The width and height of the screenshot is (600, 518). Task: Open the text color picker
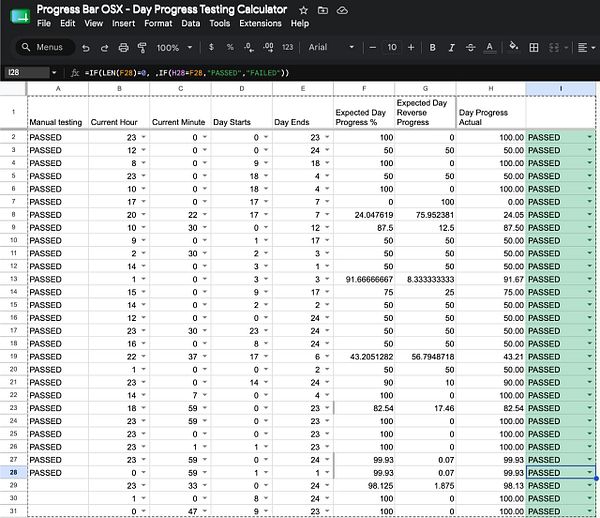pos(489,47)
